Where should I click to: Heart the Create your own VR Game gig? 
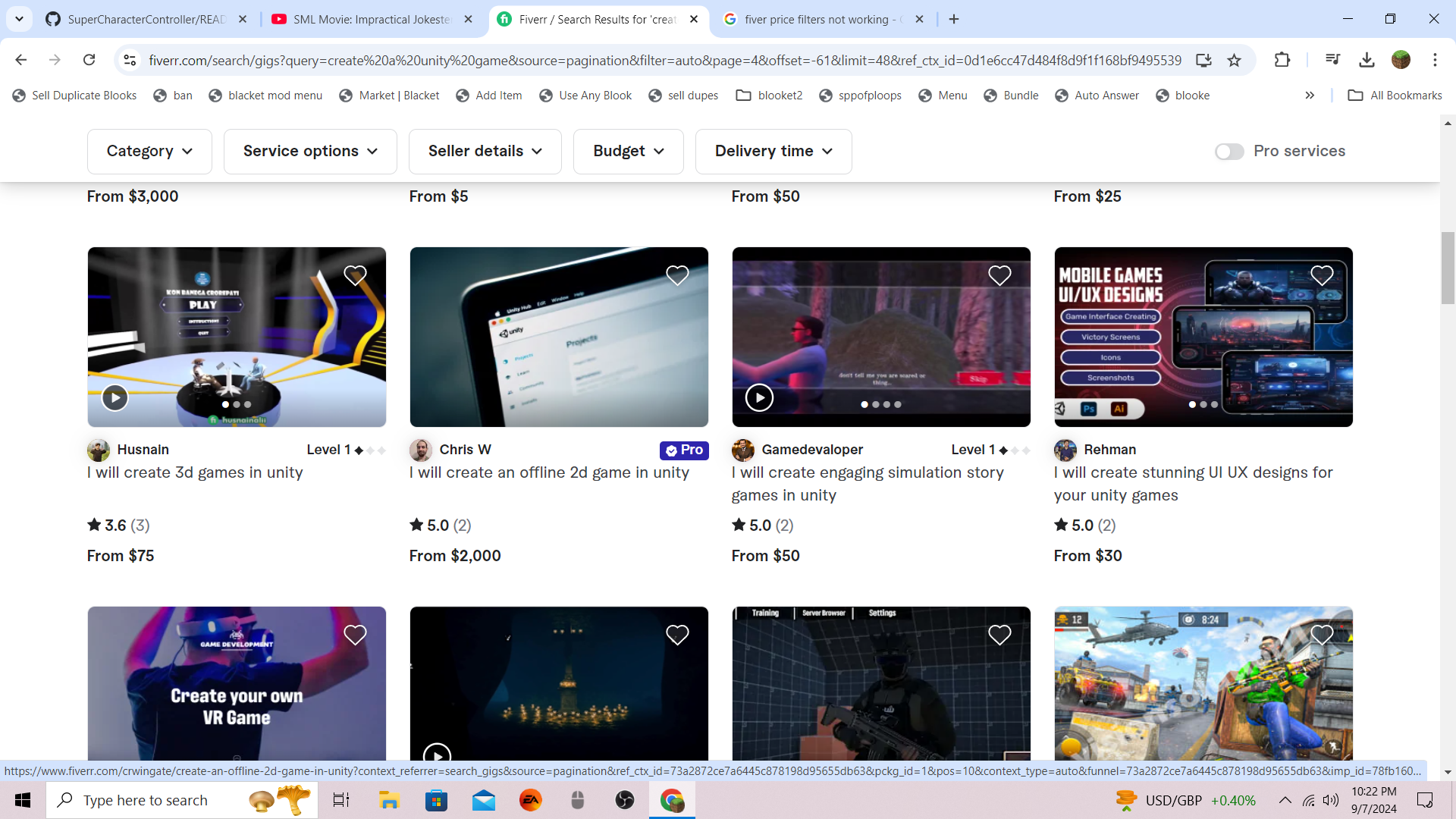[x=355, y=635]
